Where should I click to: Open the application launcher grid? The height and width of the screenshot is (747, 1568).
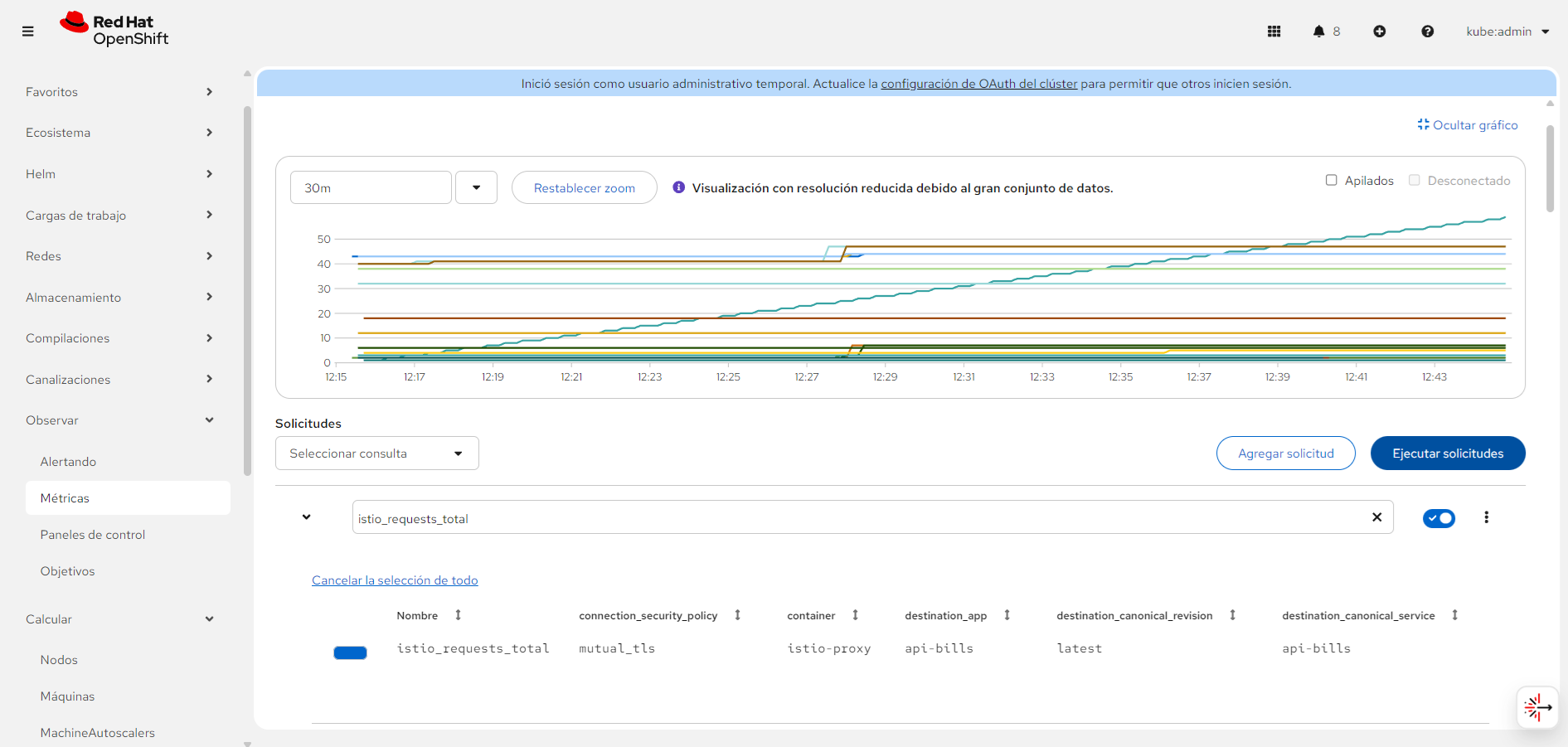[1274, 32]
